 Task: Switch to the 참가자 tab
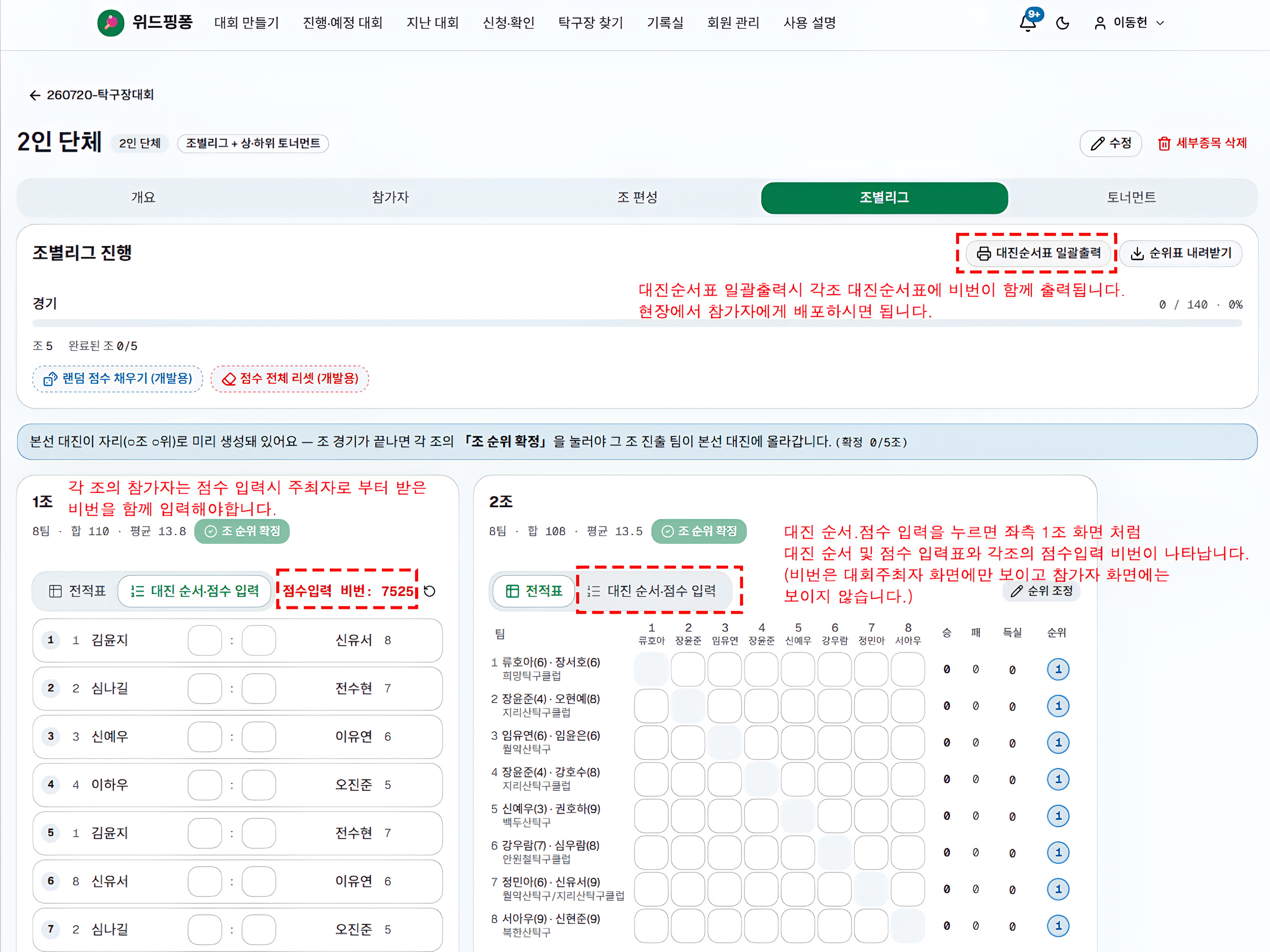point(391,198)
